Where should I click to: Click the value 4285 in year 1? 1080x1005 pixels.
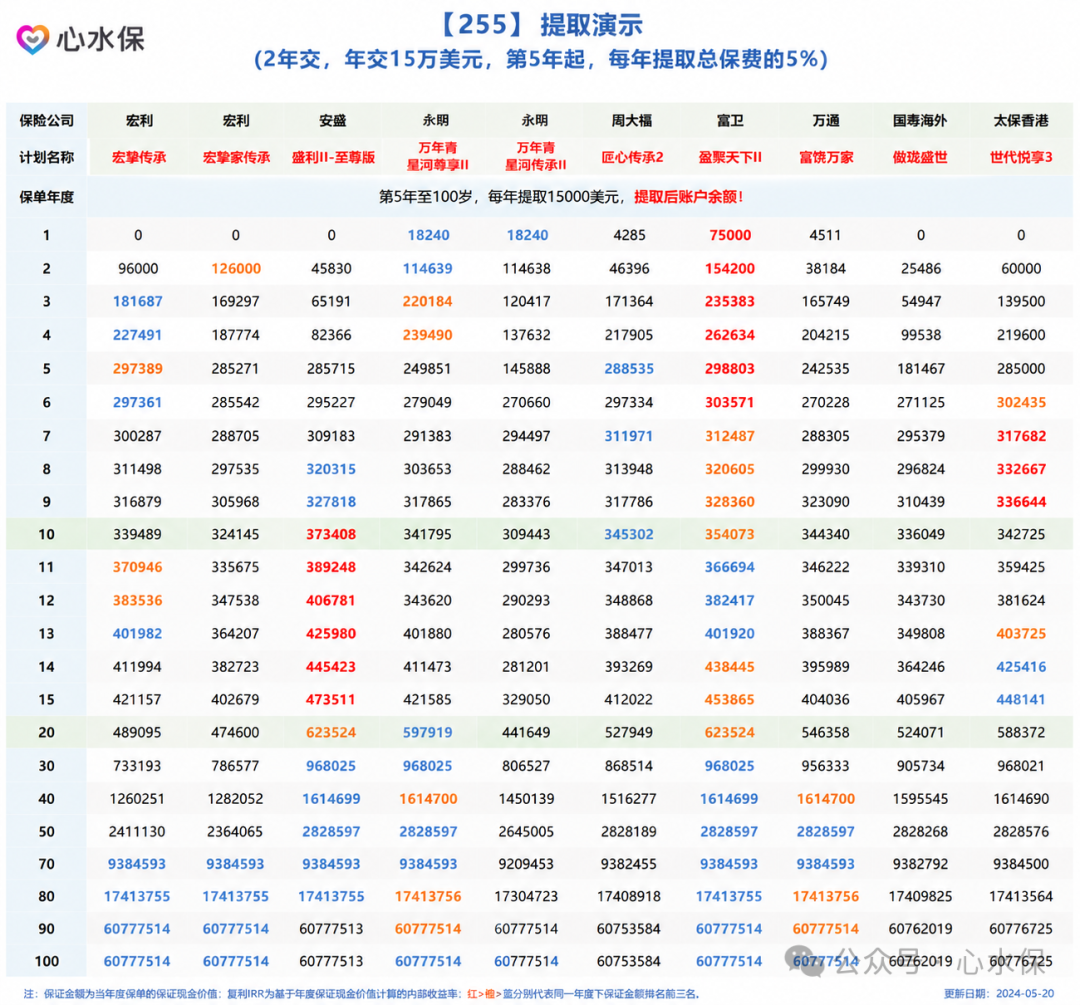click(630, 235)
